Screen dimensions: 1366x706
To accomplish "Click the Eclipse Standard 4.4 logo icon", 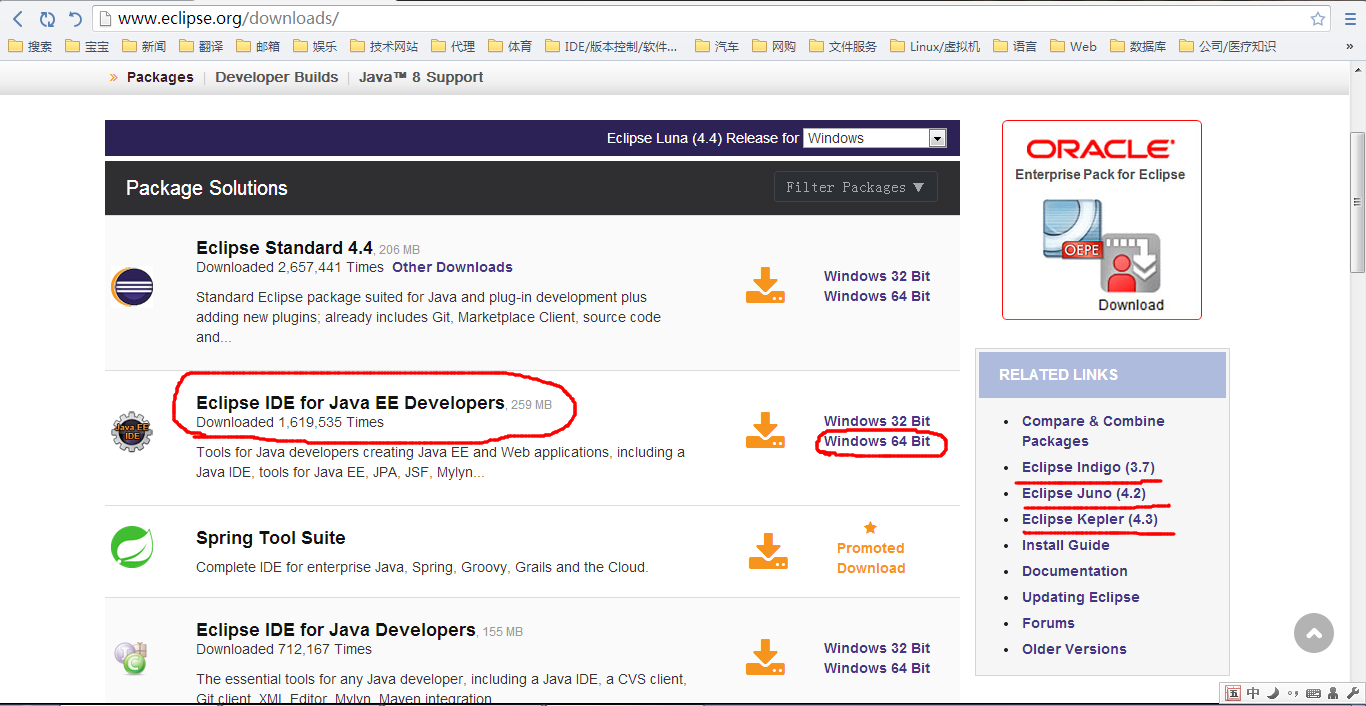I will (x=132, y=288).
